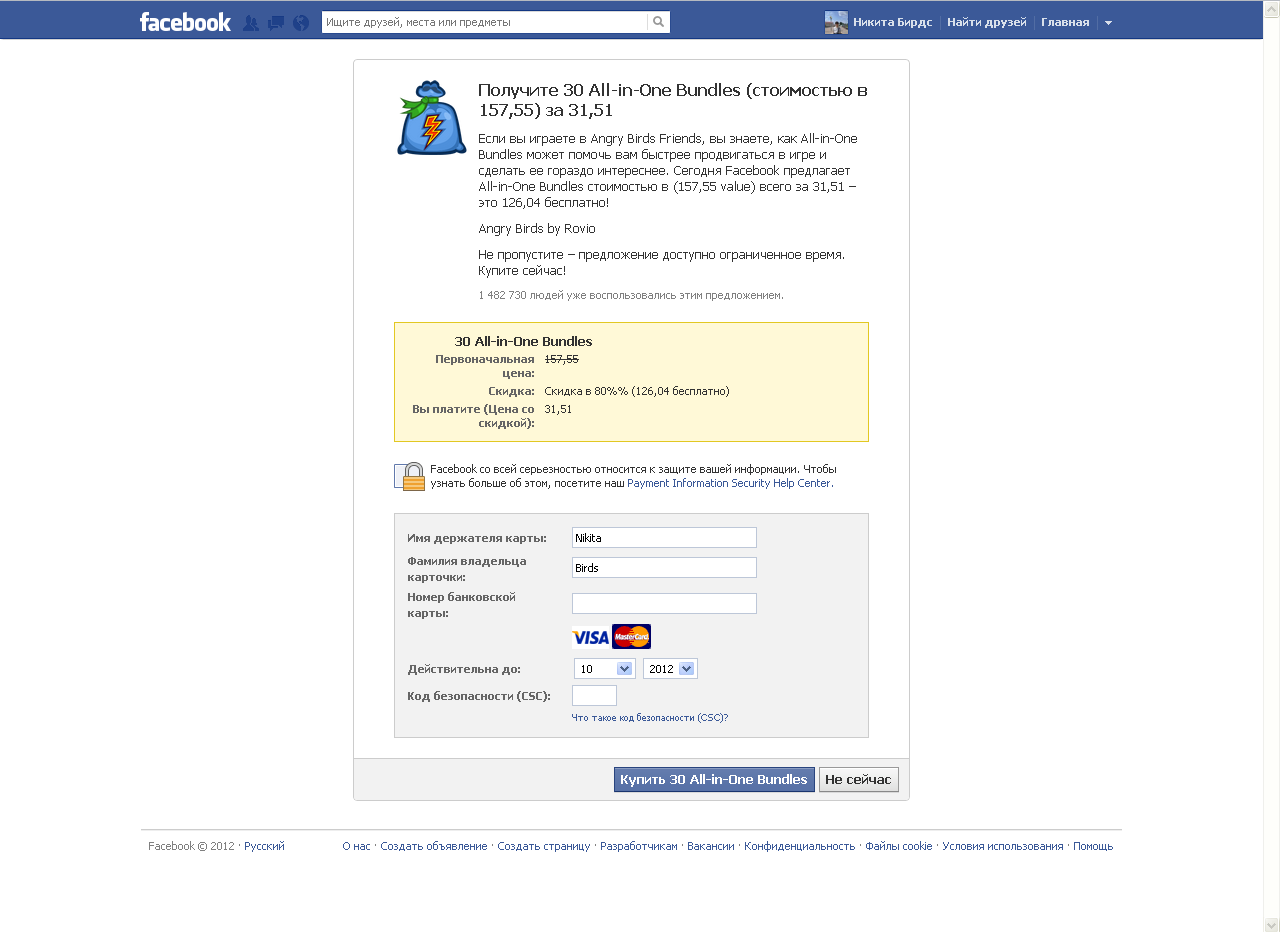Open Что такое код безопасности (CSC)? link
Screen dimensions: 1280x932
click(650, 718)
